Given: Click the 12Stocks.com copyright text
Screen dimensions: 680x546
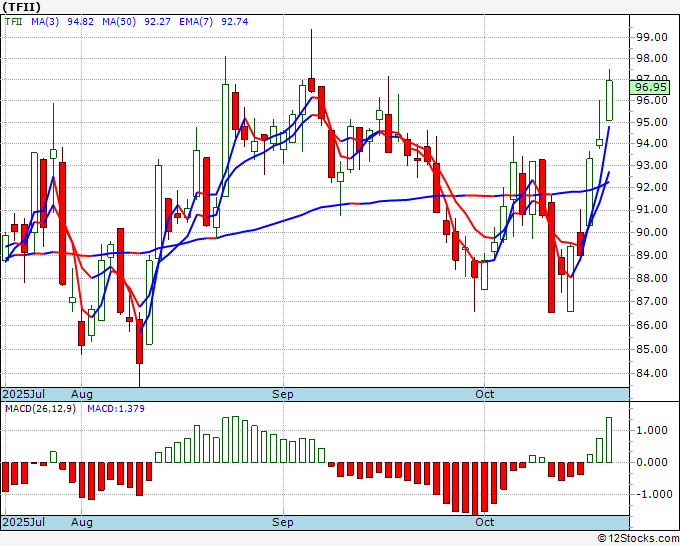Looking at the screenshot, I should (x=638, y=538).
